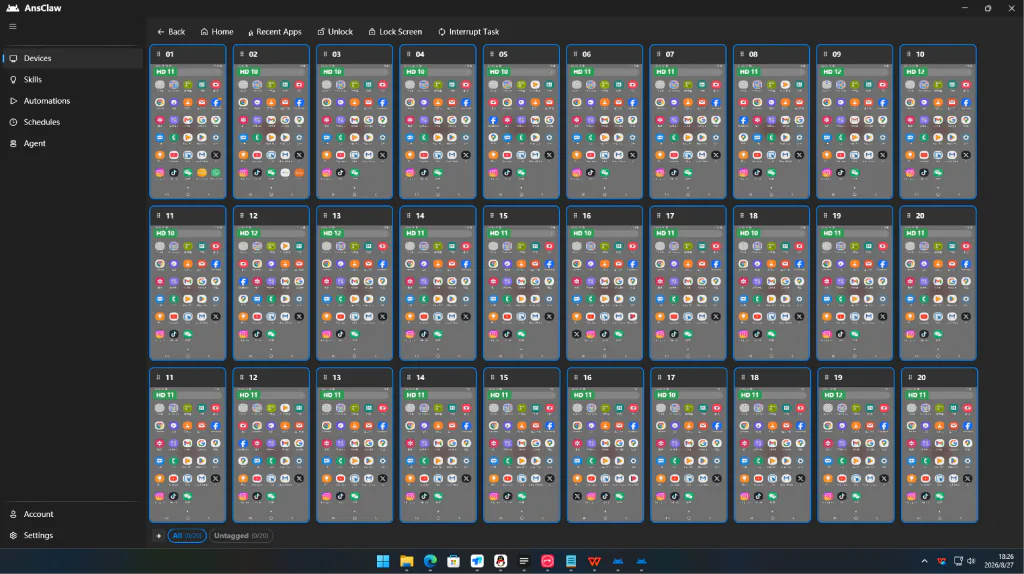Click the HD 12 badge on device 09
This screenshot has width=1024, height=574.
(833, 72)
